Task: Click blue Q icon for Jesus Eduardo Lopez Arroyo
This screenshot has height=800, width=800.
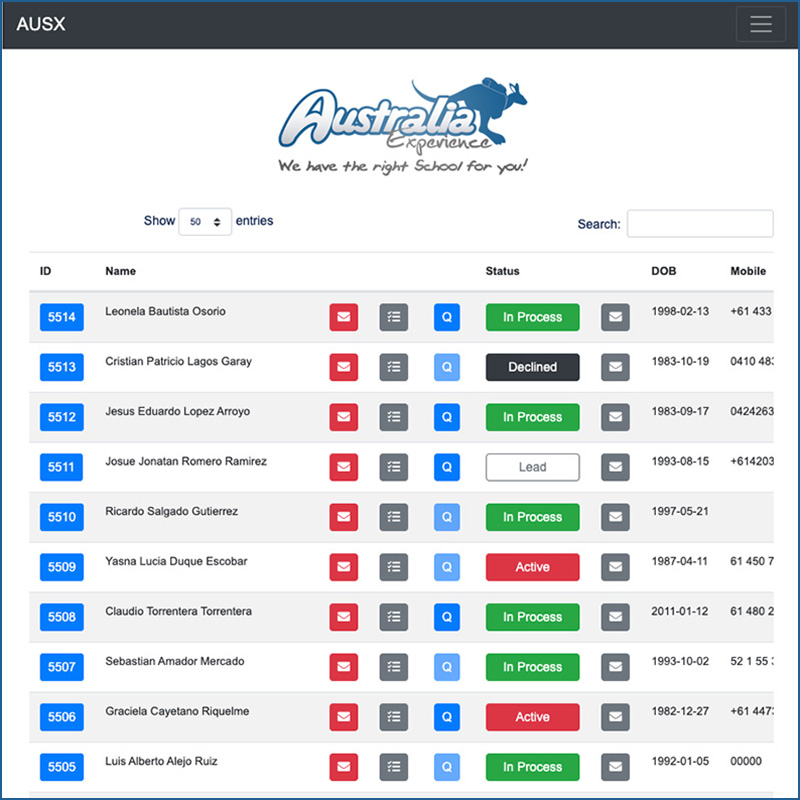Action: coord(446,417)
